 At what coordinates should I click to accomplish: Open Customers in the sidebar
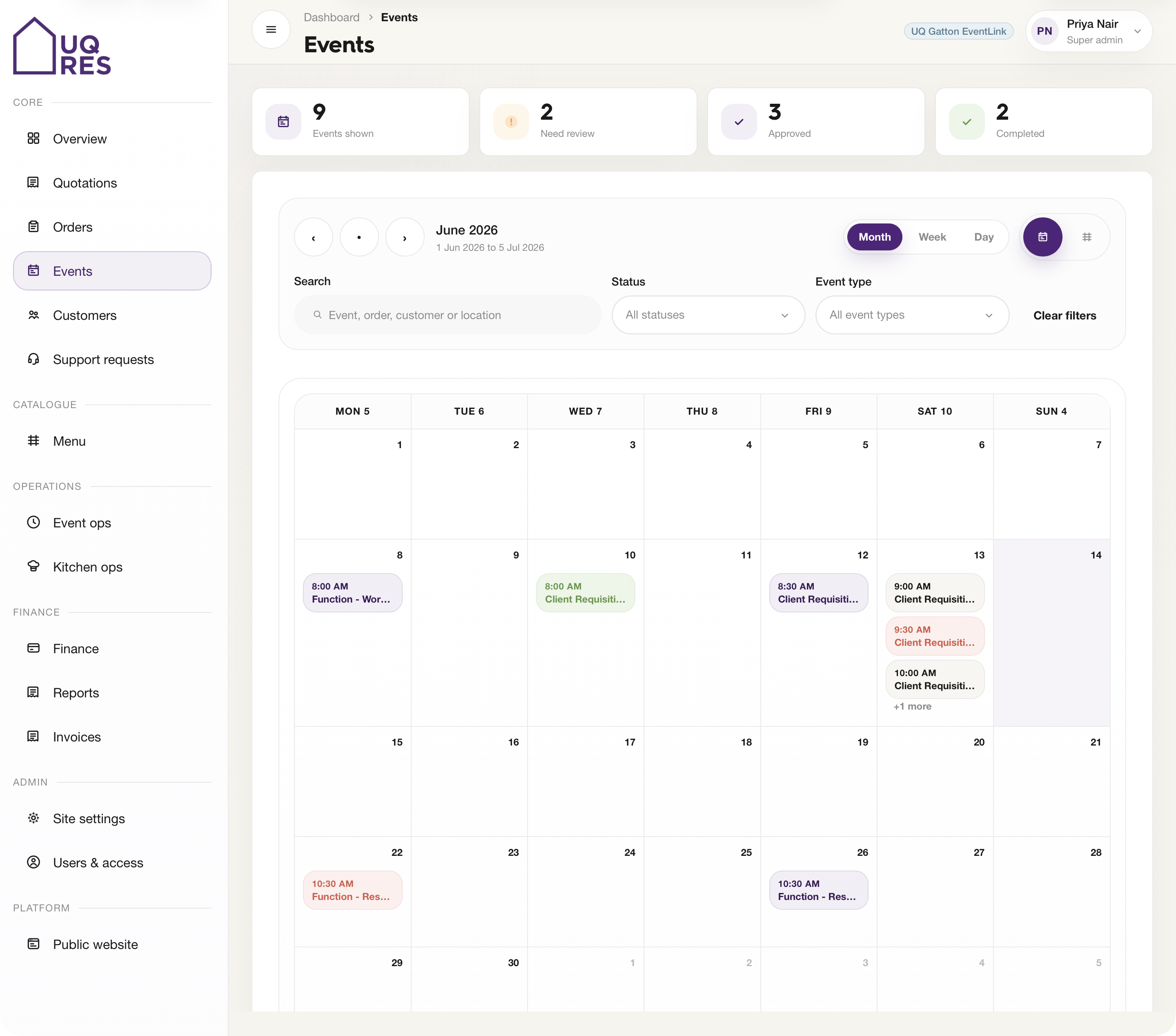(112, 315)
